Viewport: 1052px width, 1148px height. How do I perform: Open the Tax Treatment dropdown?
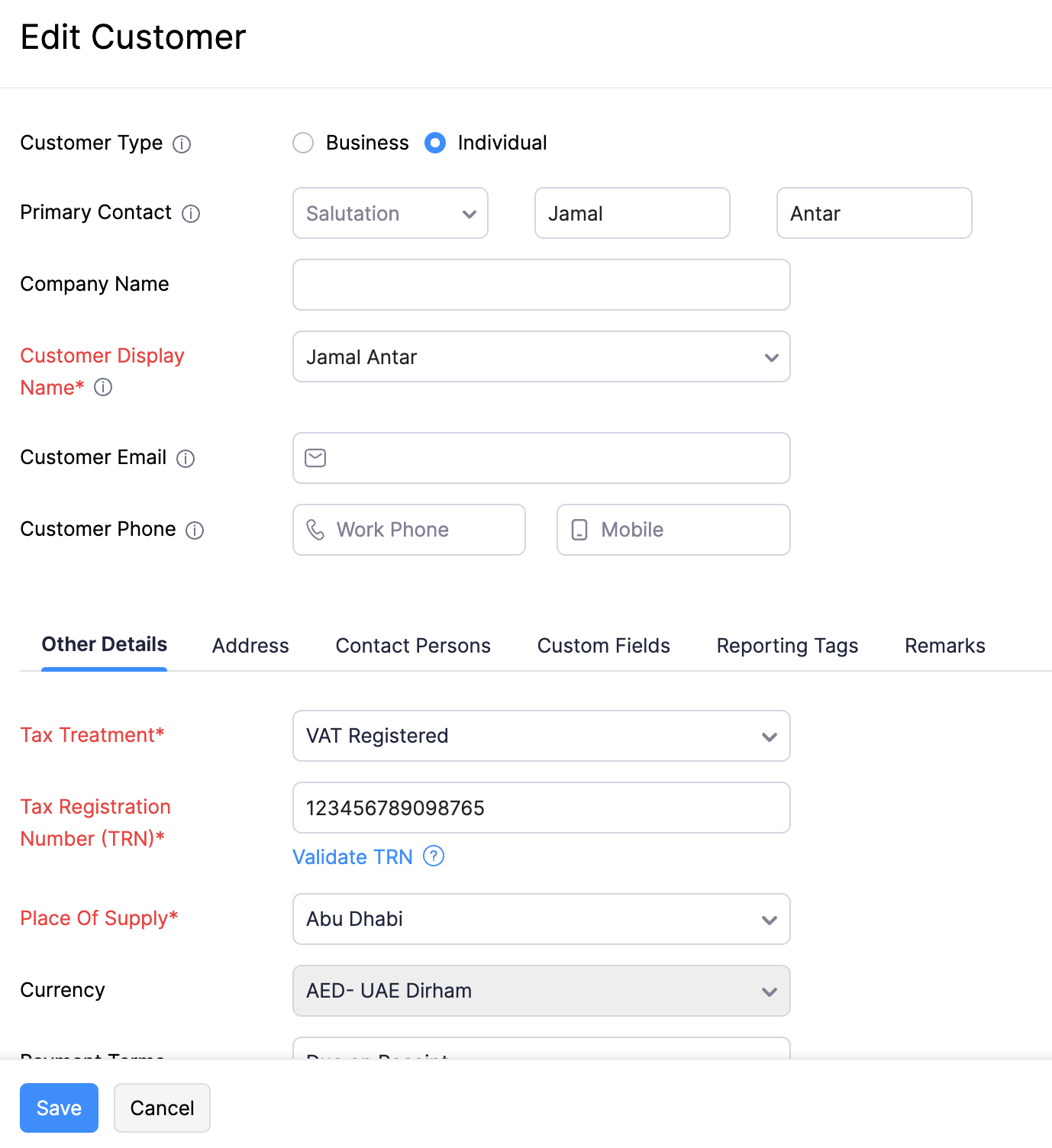pos(541,736)
